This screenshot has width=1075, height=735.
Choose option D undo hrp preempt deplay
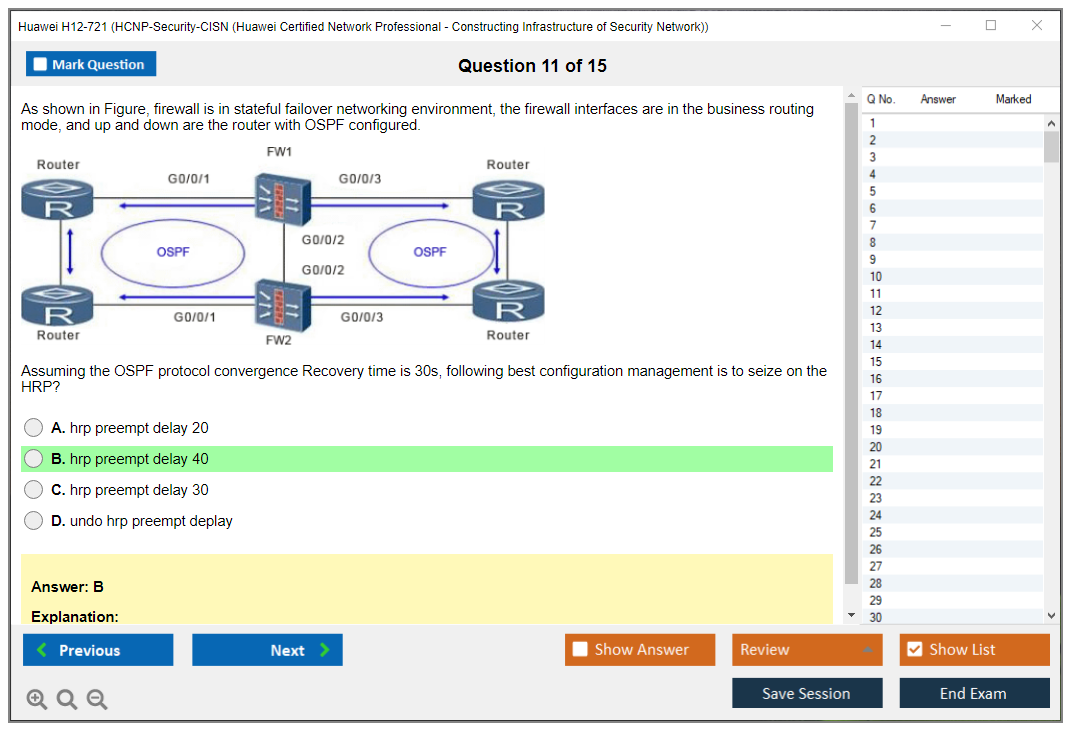[x=34, y=521]
